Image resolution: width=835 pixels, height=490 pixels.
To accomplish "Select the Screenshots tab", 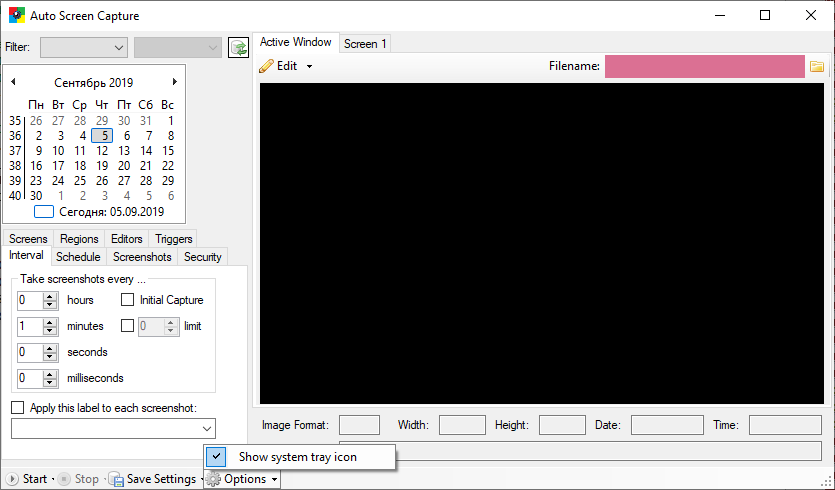I will [142, 257].
